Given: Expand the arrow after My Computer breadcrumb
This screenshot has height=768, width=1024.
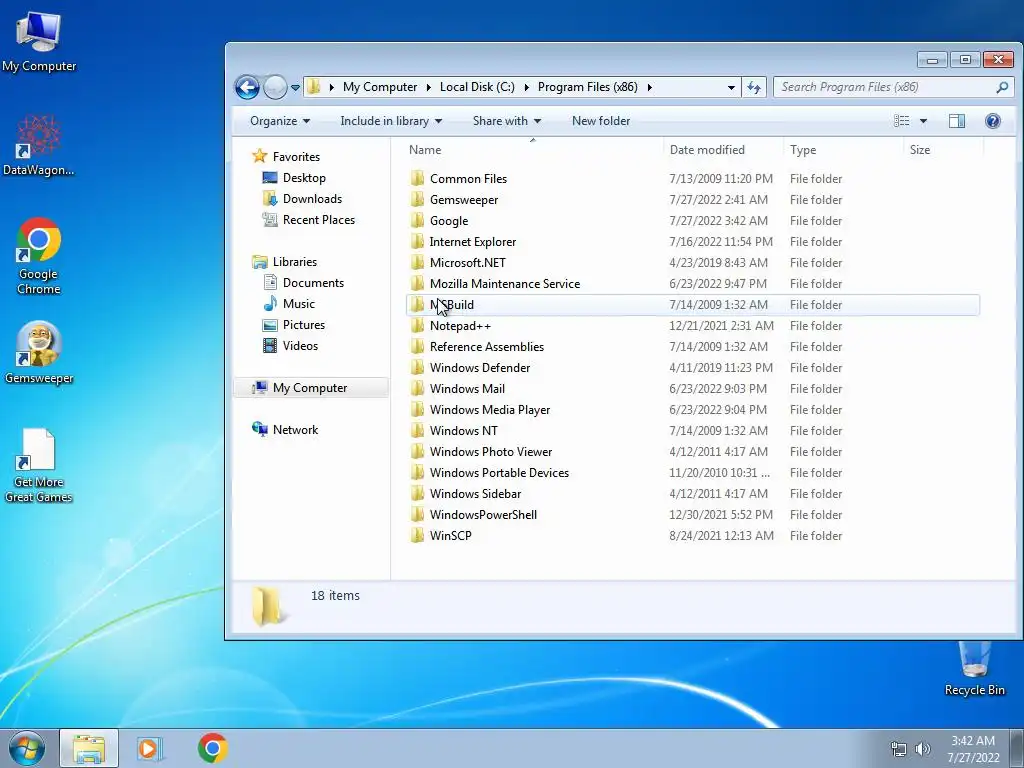Looking at the screenshot, I should point(428,87).
